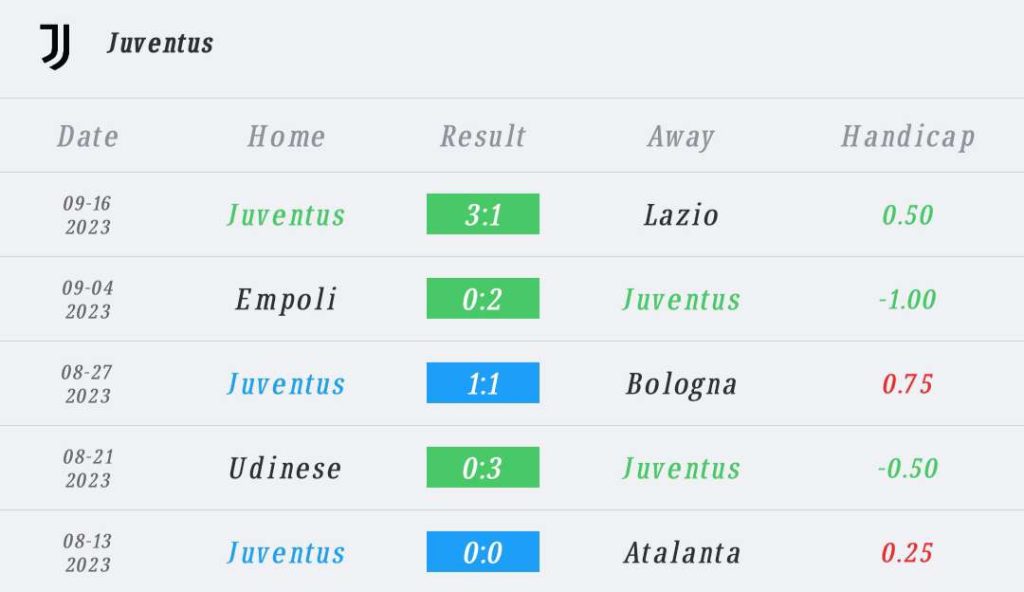Image resolution: width=1024 pixels, height=592 pixels.
Task: Click the 0:2 result badge against Empoli
Action: pyautogui.click(x=483, y=299)
